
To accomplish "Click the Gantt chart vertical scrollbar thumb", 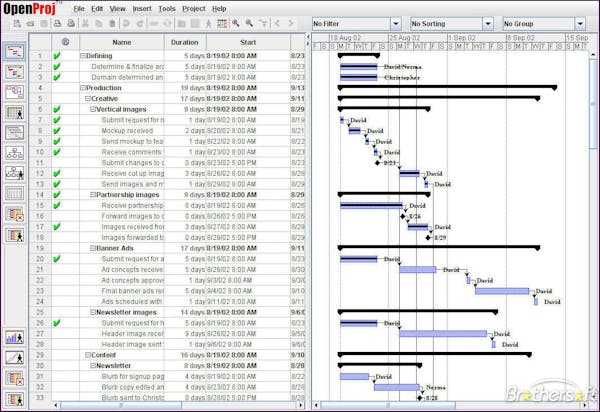I will click(x=593, y=104).
